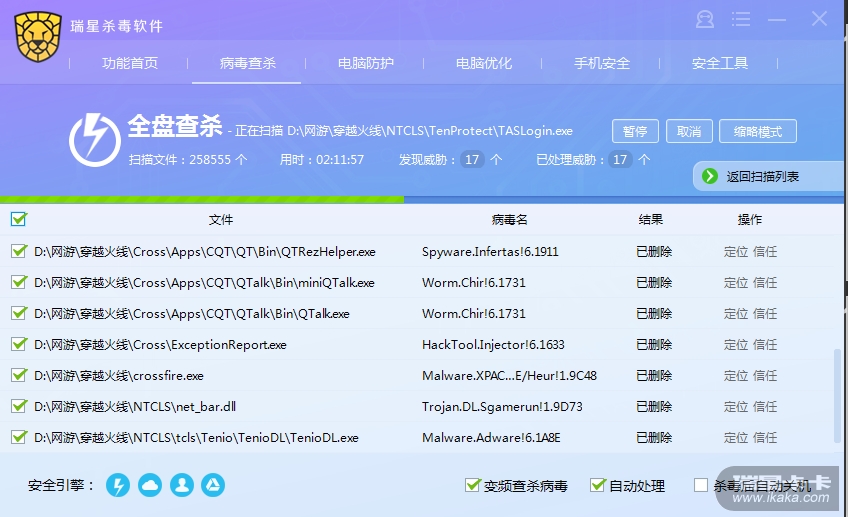
Task: Click 信任 for QTRezHelper.exe
Action: click(765, 251)
